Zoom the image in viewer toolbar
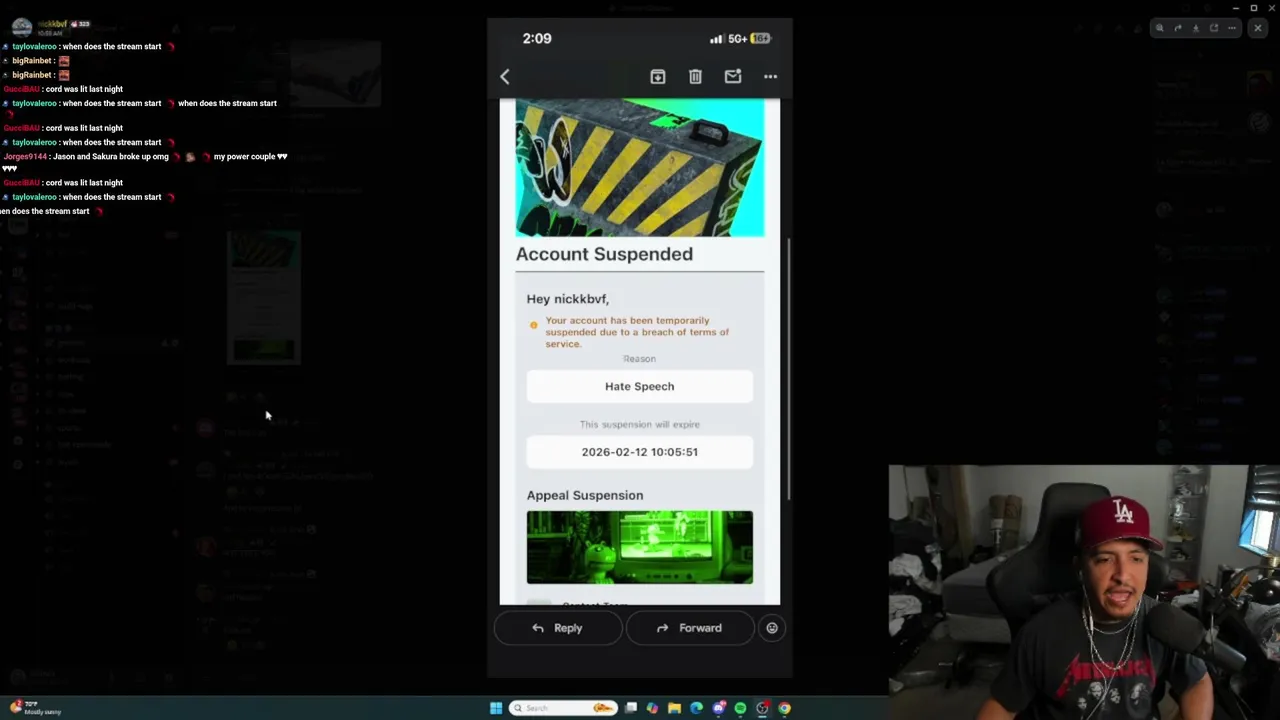1280x720 pixels. pyautogui.click(x=1160, y=28)
